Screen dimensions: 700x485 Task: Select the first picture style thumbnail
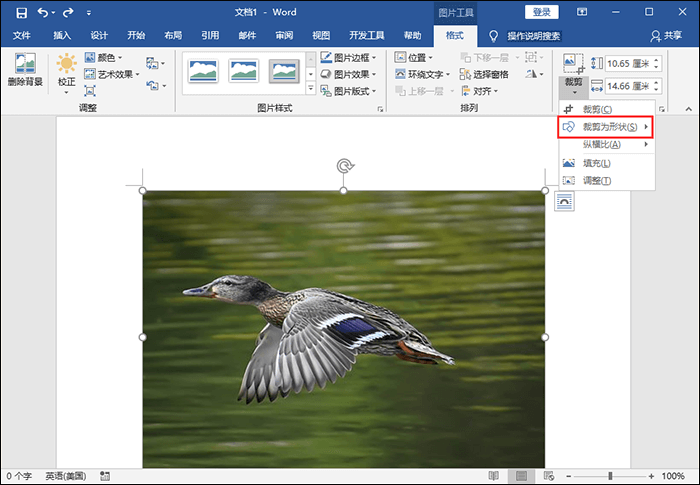pos(203,71)
